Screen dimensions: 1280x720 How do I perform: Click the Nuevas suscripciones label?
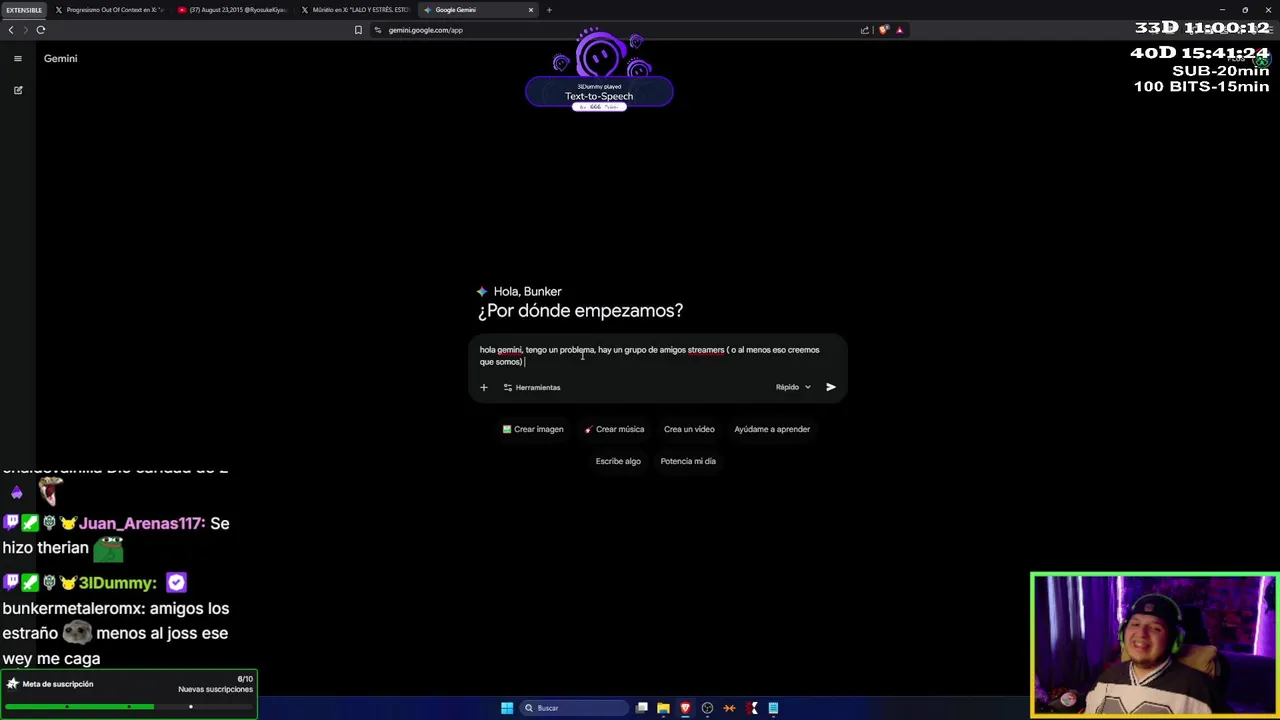coord(215,689)
